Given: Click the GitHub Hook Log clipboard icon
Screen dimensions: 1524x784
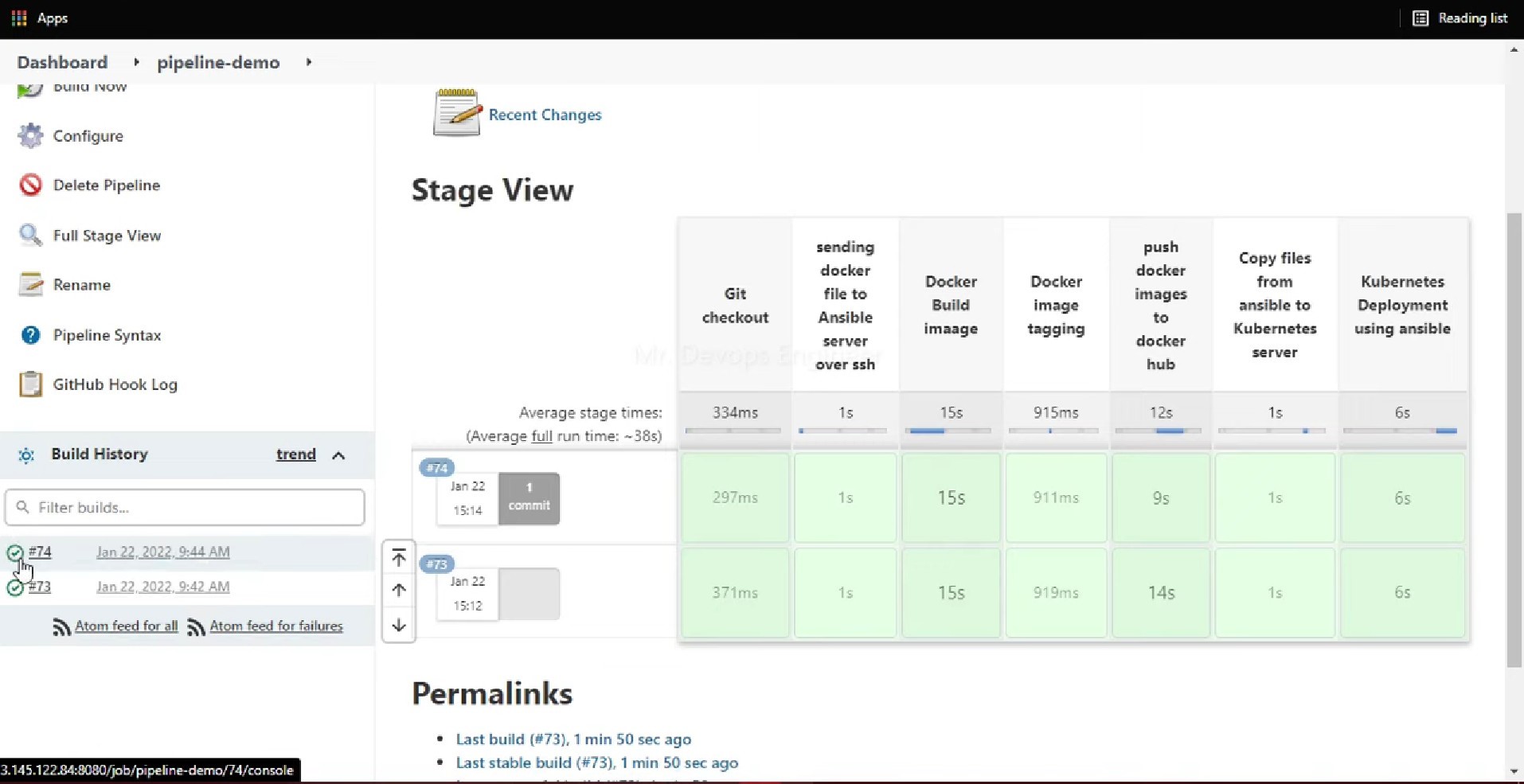Looking at the screenshot, I should tap(30, 384).
